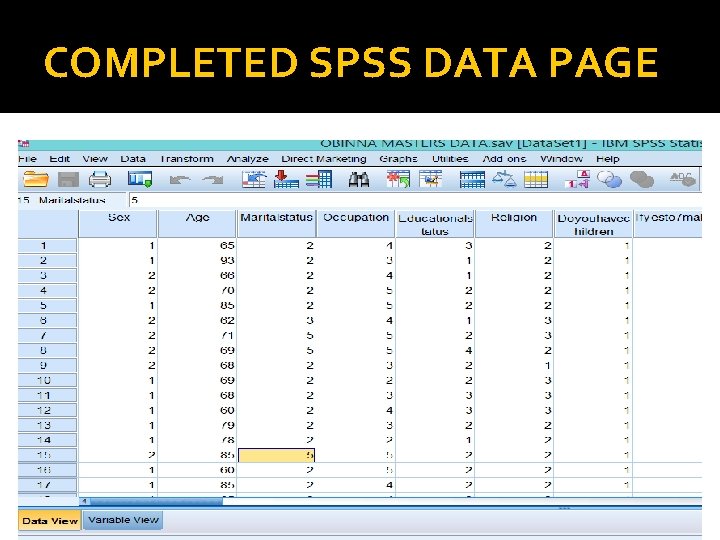Select the Maritalstatus column header
Image resolution: width=720 pixels, height=540 pixels.
click(x=276, y=224)
